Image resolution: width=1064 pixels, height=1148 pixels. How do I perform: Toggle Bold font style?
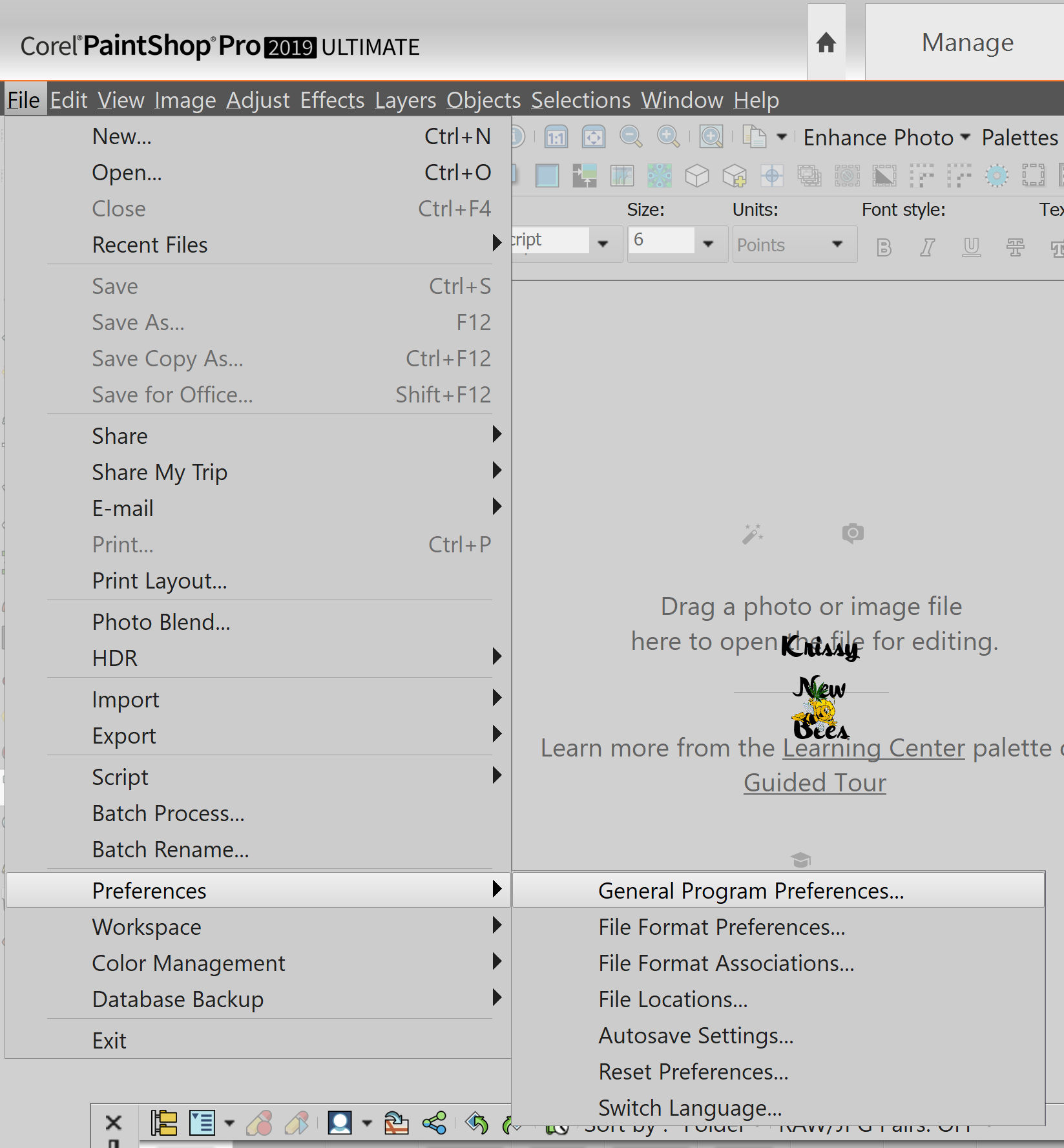click(884, 247)
